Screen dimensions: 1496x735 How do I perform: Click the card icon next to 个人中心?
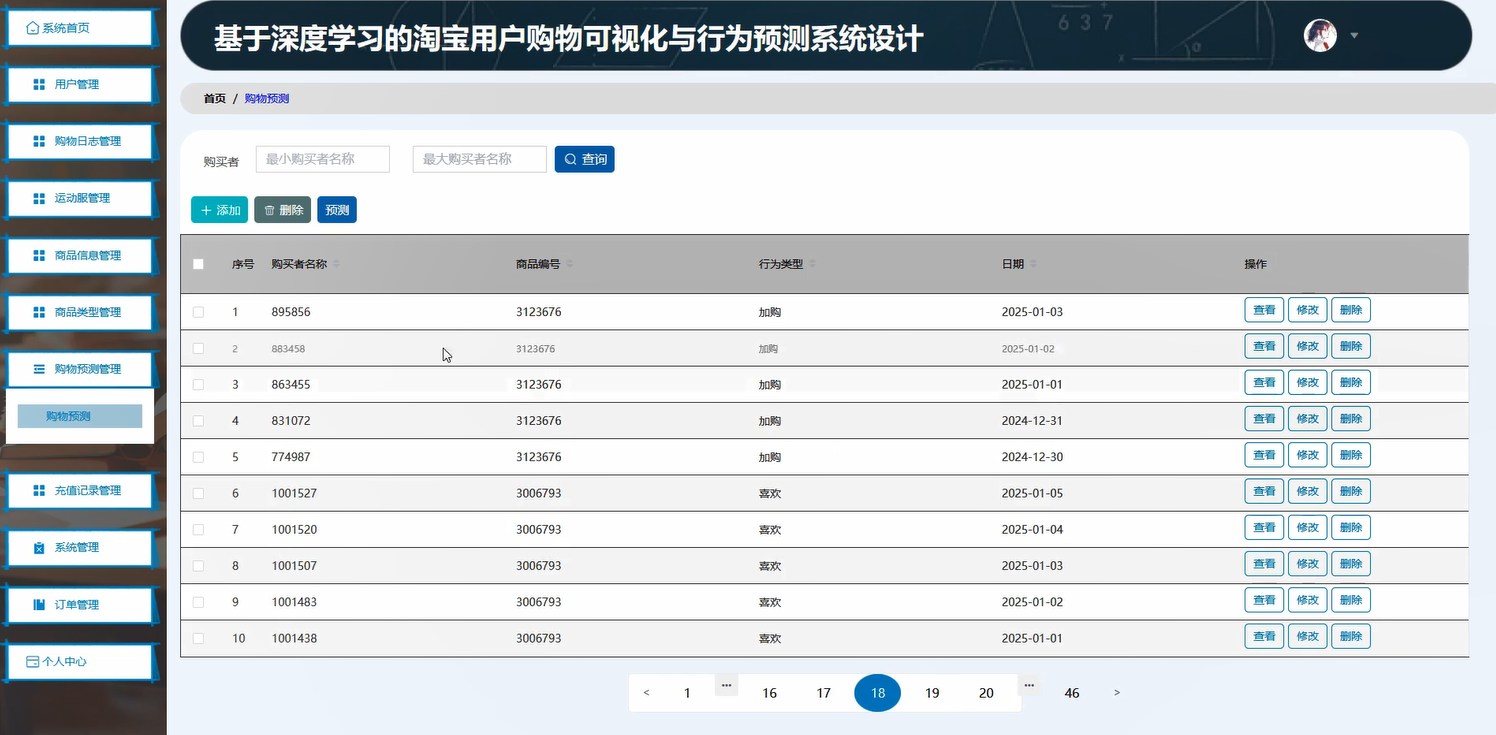click(33, 662)
